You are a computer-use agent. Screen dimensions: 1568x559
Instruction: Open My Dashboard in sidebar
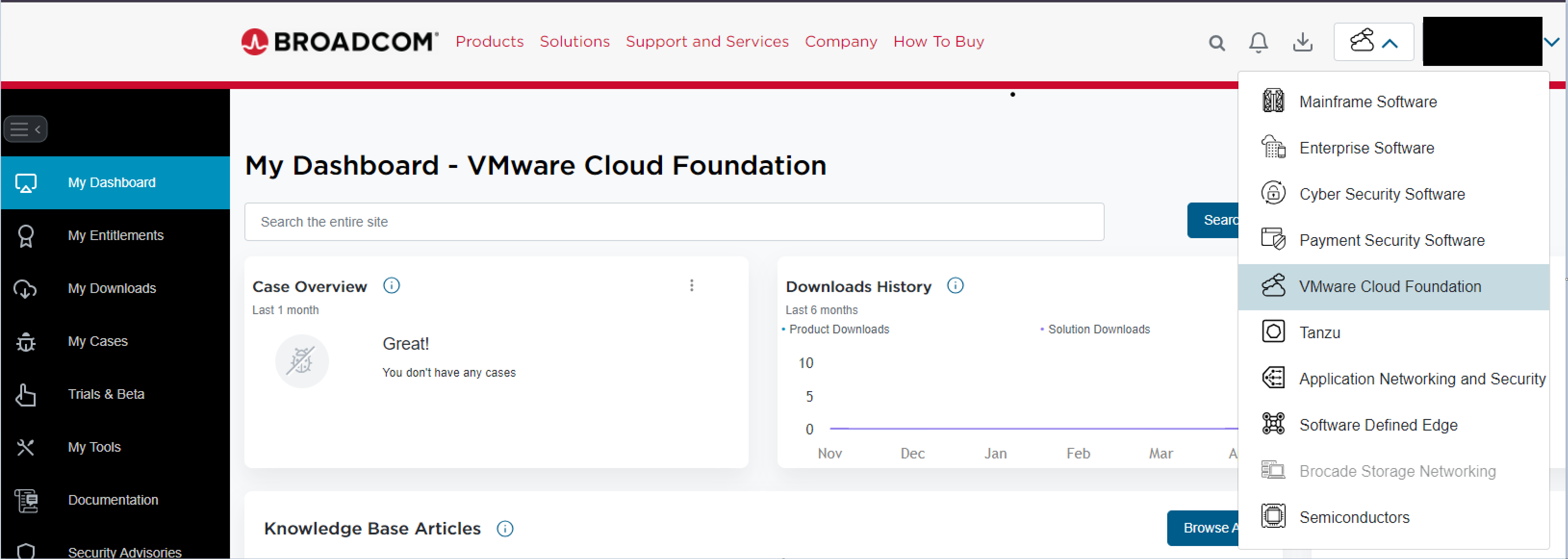tap(115, 183)
